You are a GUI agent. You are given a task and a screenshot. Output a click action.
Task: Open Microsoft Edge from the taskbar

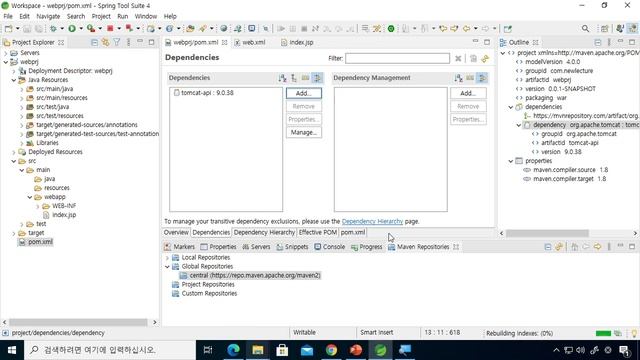pyautogui.click(x=233, y=350)
